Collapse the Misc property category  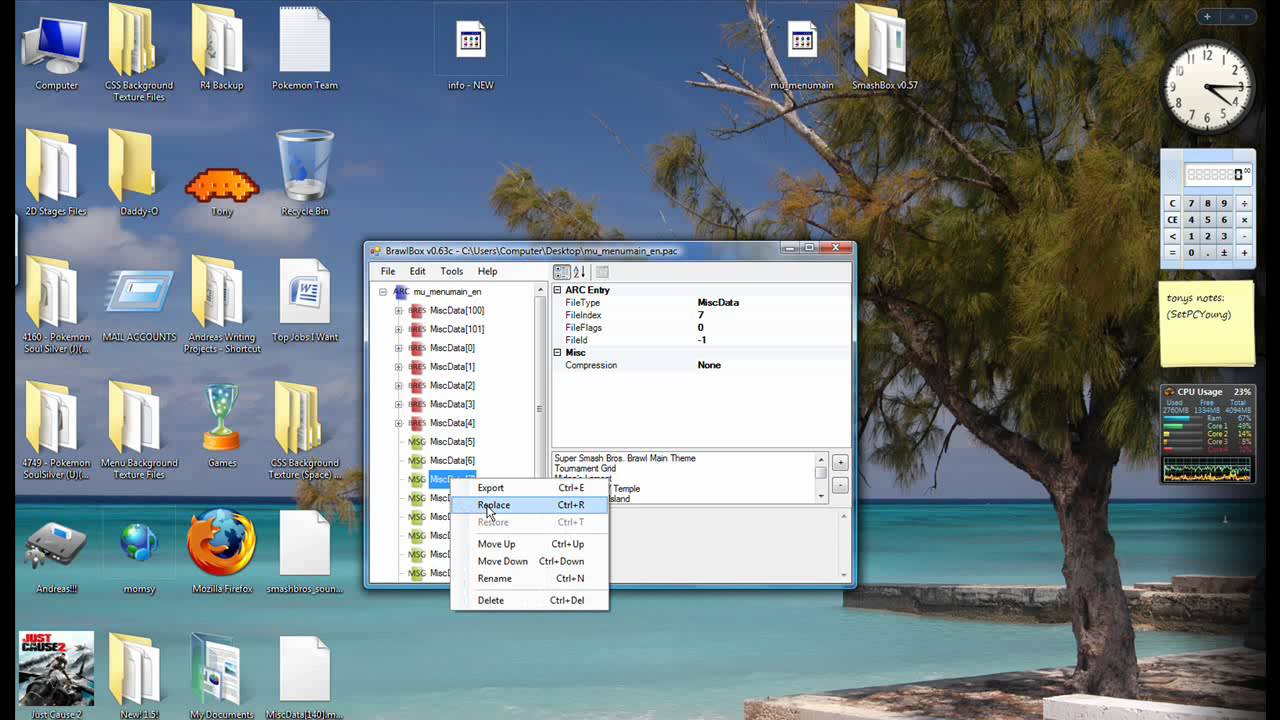[558, 352]
